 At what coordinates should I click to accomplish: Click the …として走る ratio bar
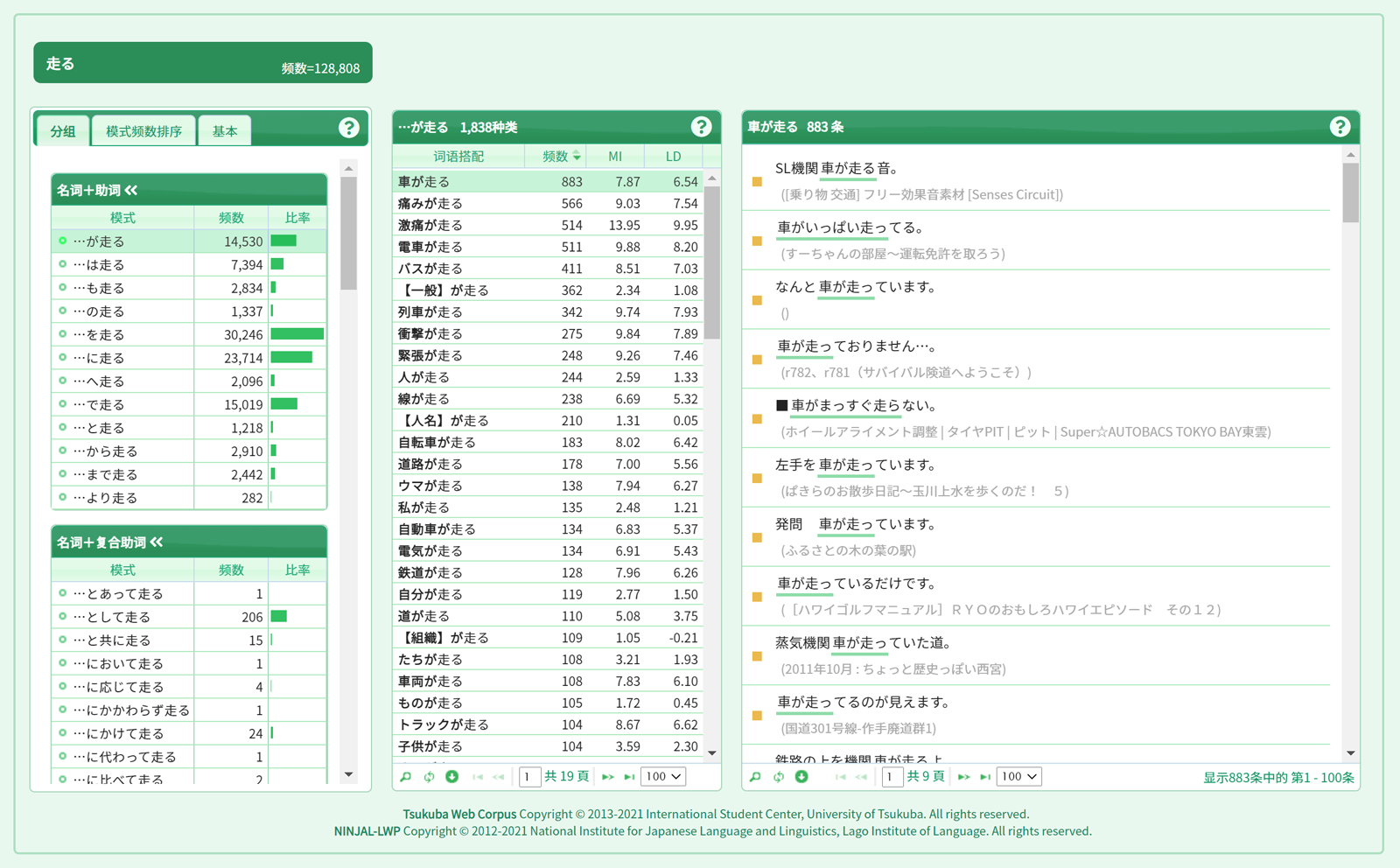(279, 616)
